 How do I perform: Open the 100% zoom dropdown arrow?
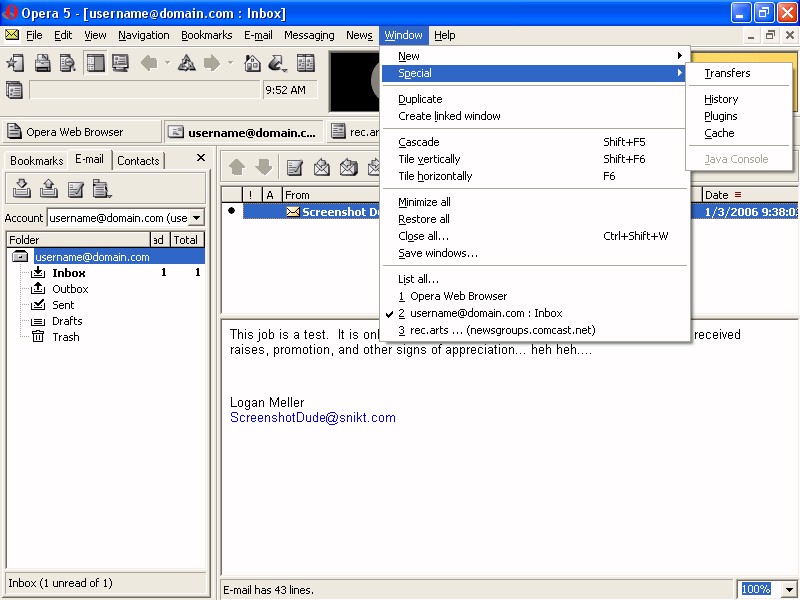[789, 589]
